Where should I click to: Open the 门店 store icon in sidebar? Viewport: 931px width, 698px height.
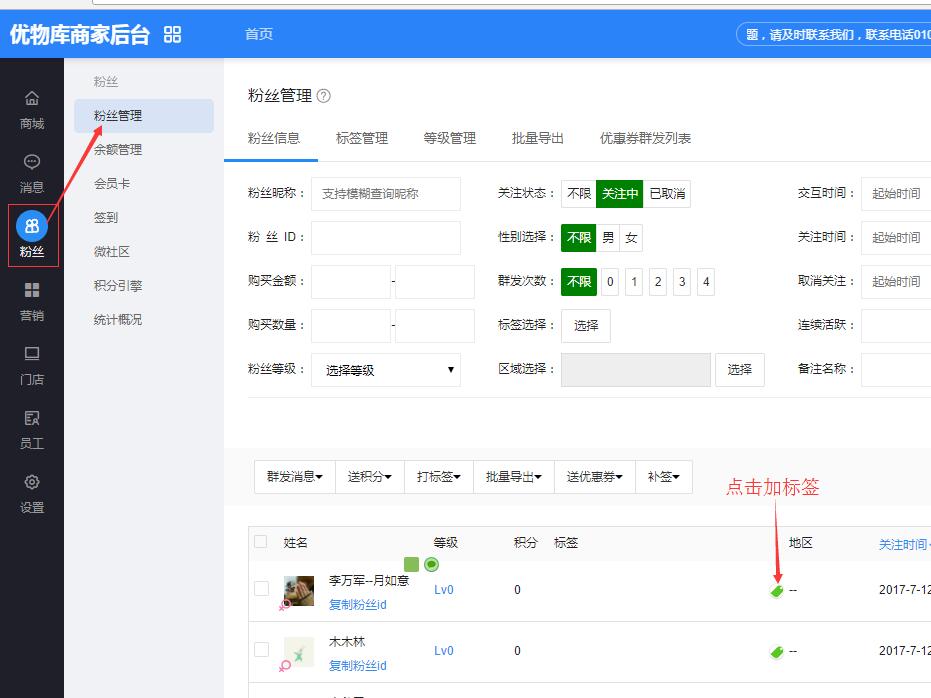(x=32, y=355)
